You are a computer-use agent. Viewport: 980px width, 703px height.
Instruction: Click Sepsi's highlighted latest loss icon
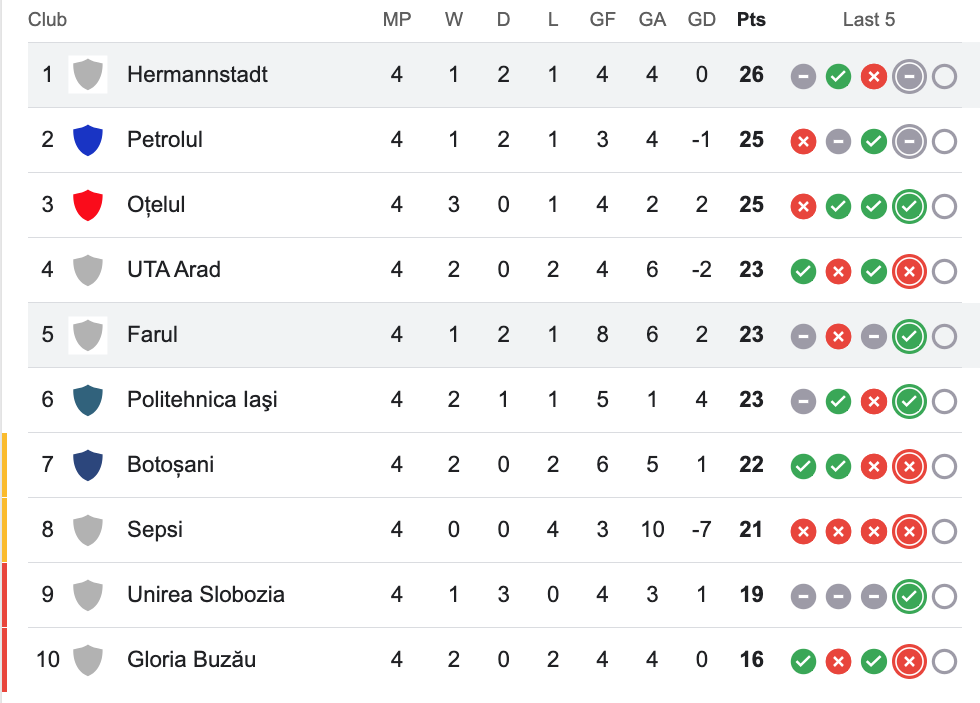click(x=909, y=531)
